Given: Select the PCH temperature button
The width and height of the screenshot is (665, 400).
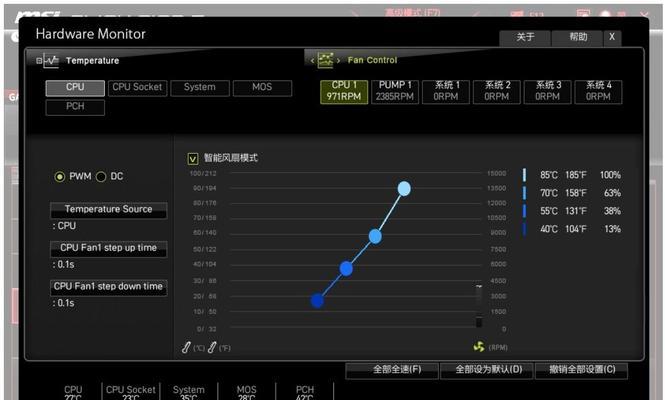Looking at the screenshot, I should [75, 107].
